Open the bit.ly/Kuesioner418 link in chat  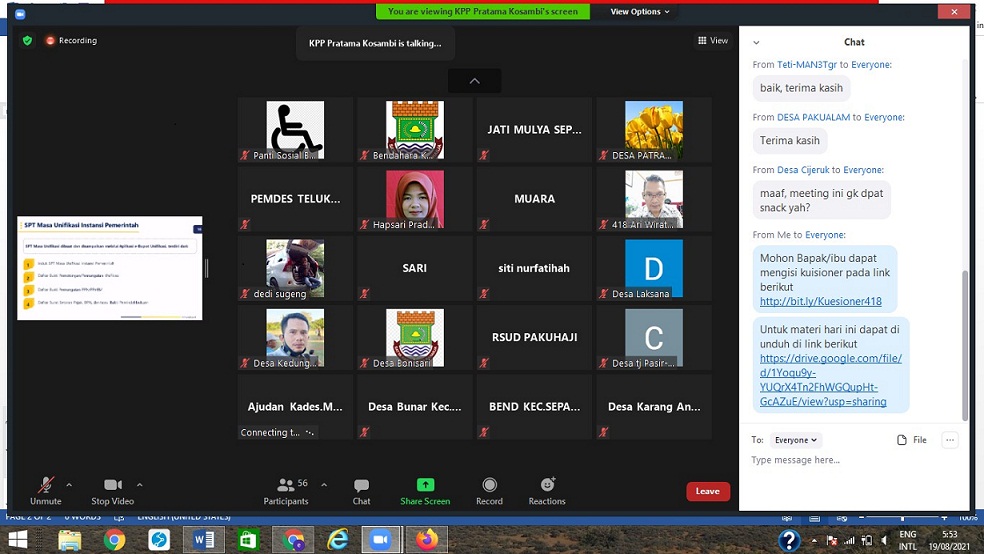(x=820, y=301)
